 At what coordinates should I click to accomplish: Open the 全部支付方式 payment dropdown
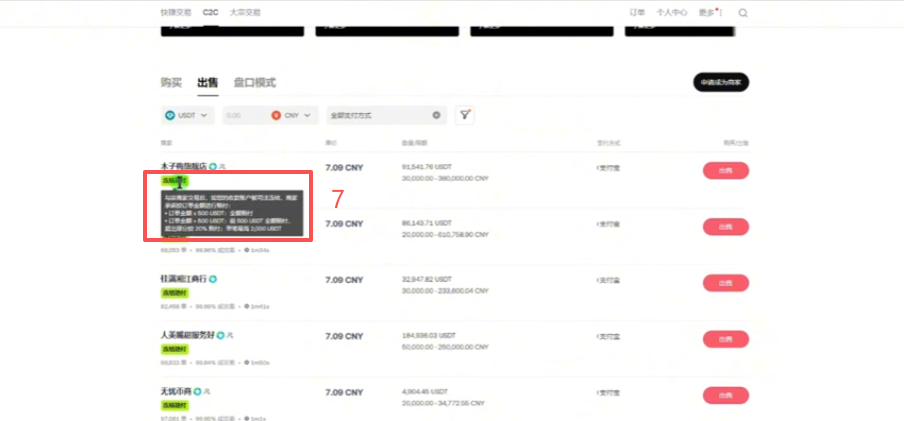(x=386, y=115)
